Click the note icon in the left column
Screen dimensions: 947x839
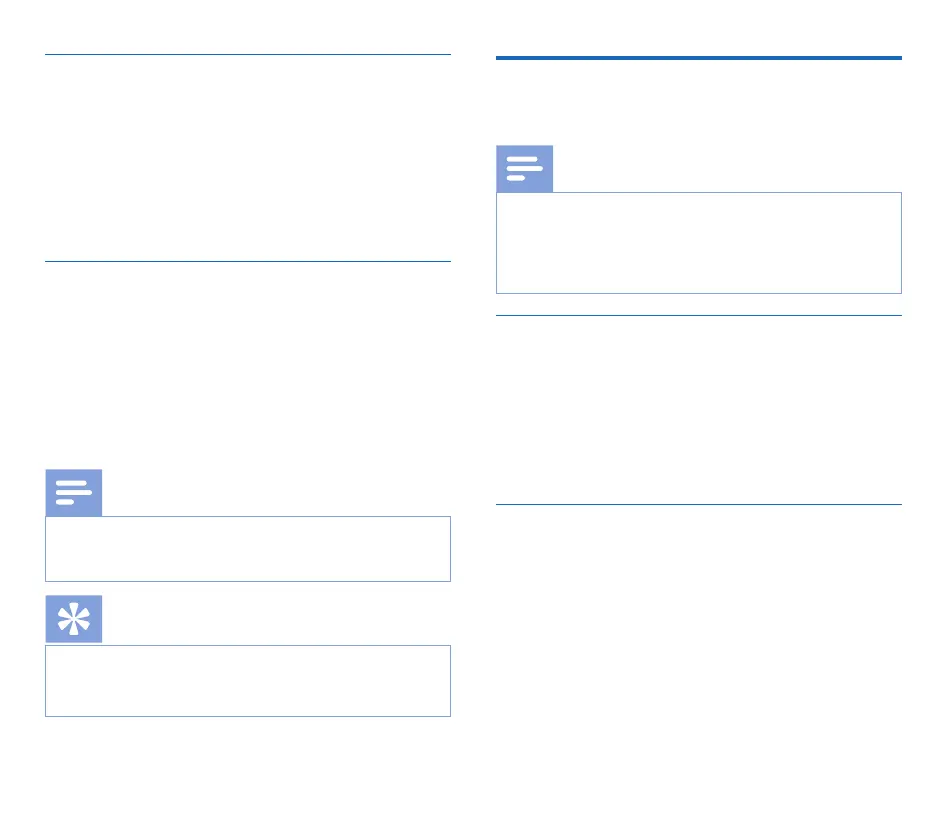coord(73,493)
